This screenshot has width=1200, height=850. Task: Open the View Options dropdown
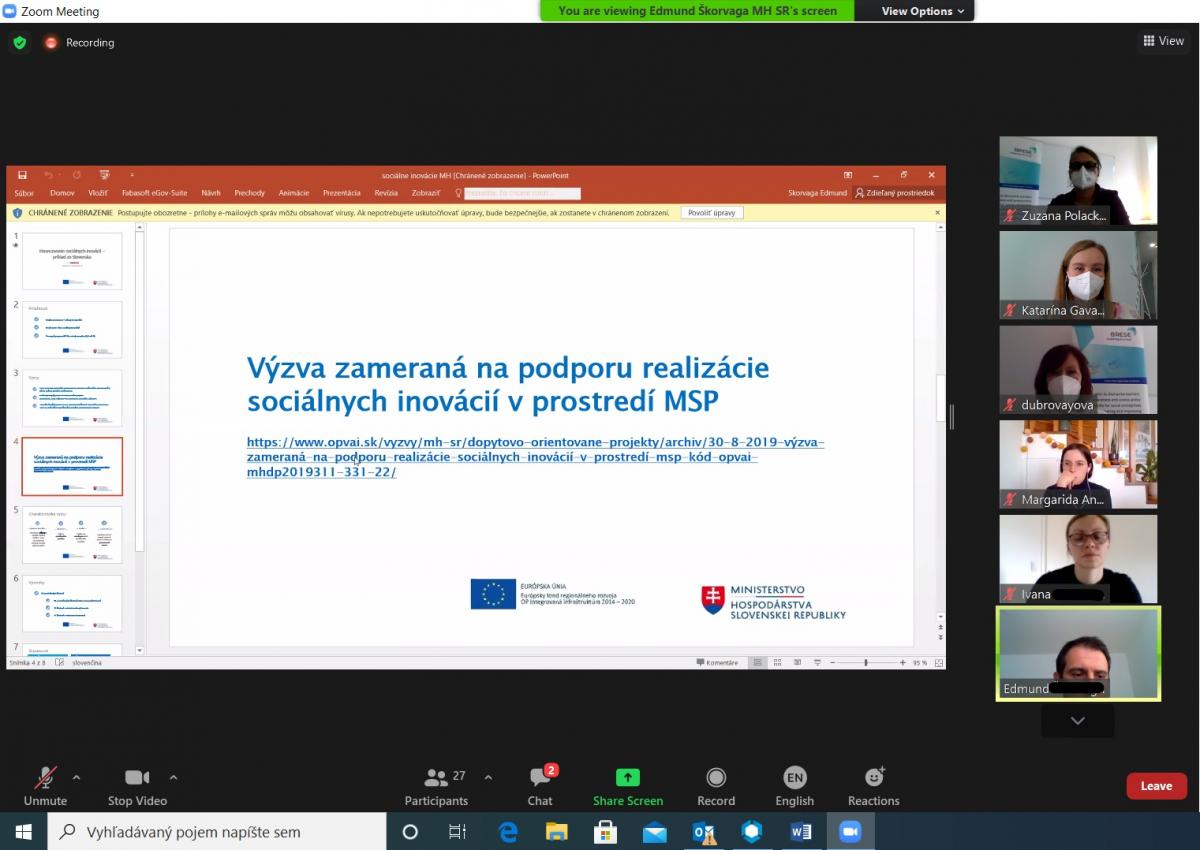[922, 11]
